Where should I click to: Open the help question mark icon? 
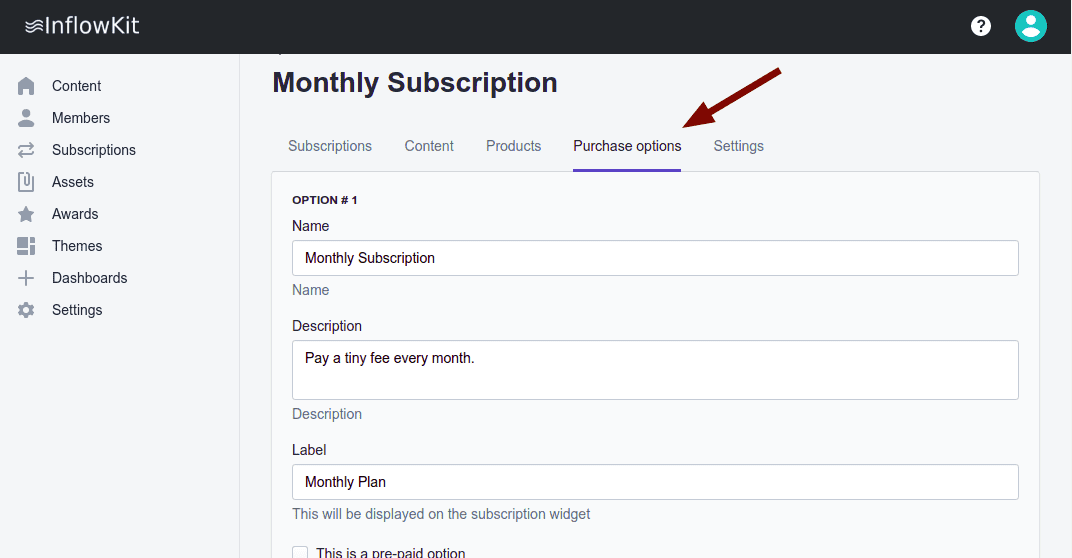coord(981,26)
